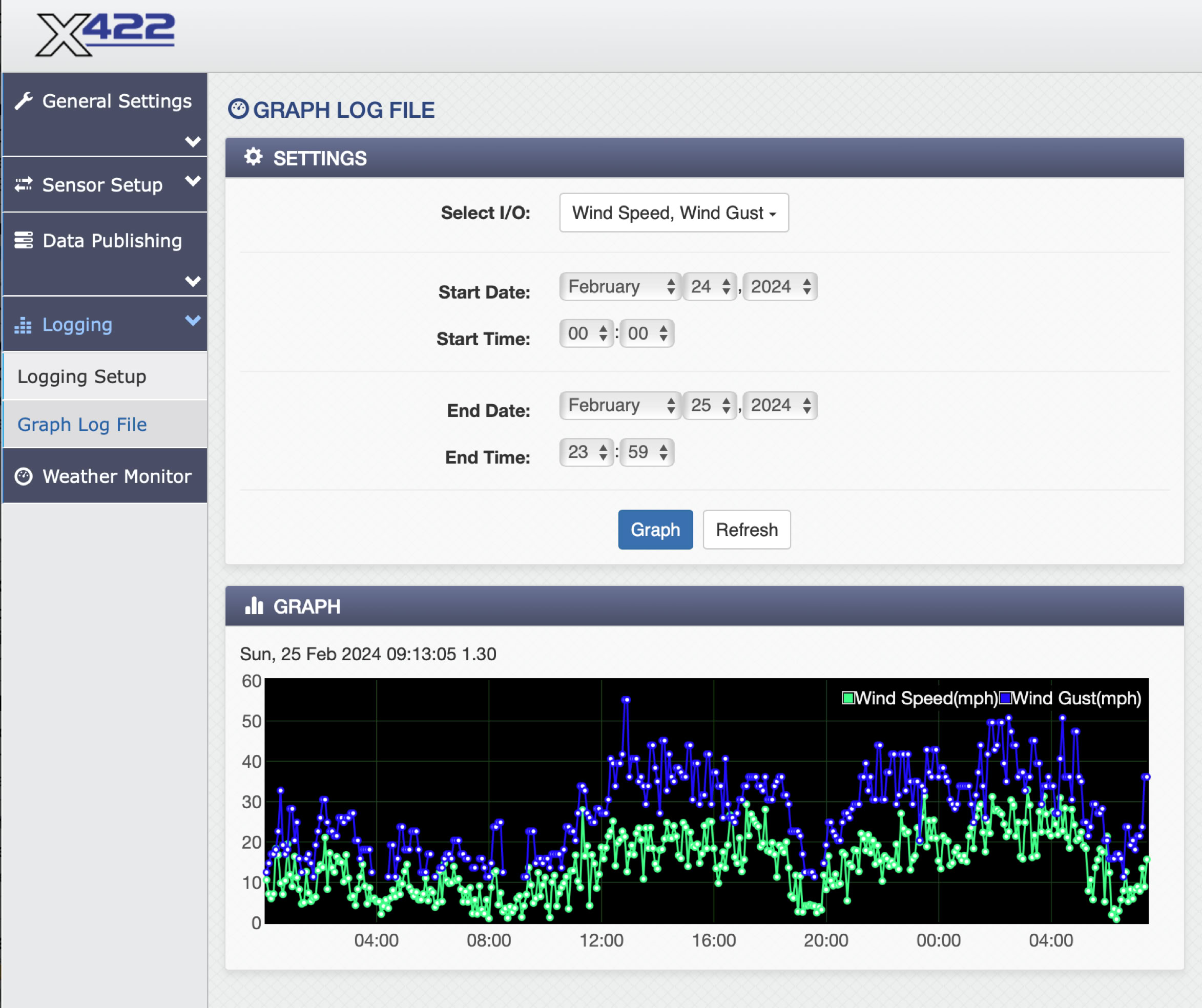The height and width of the screenshot is (1008, 1202).
Task: Collapse the Logging menu chevron
Action: pyautogui.click(x=193, y=320)
